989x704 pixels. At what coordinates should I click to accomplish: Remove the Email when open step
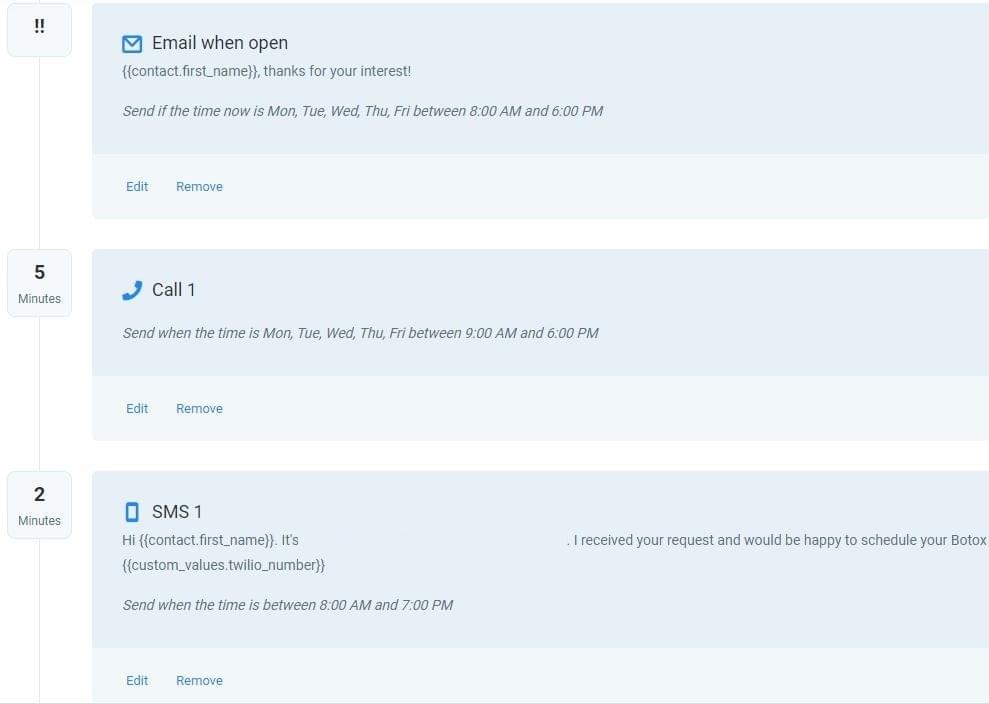point(199,187)
